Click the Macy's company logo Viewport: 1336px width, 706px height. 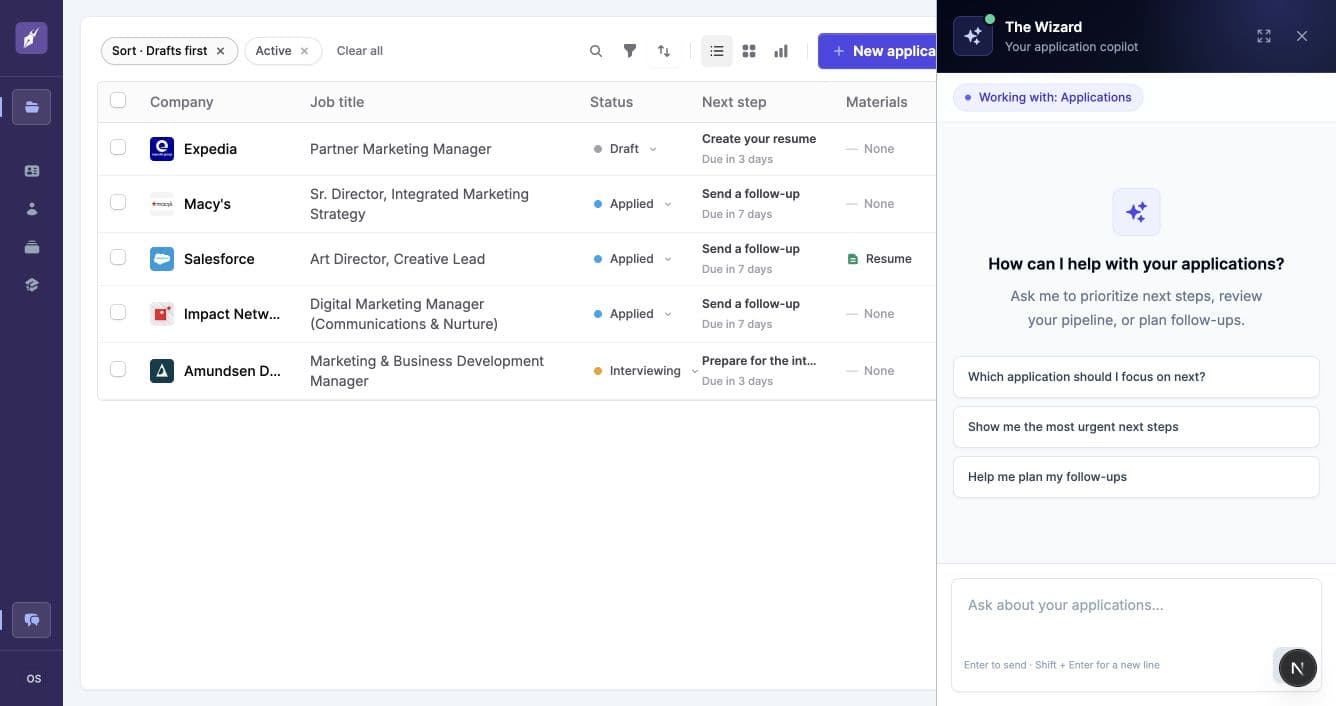pyautogui.click(x=162, y=204)
